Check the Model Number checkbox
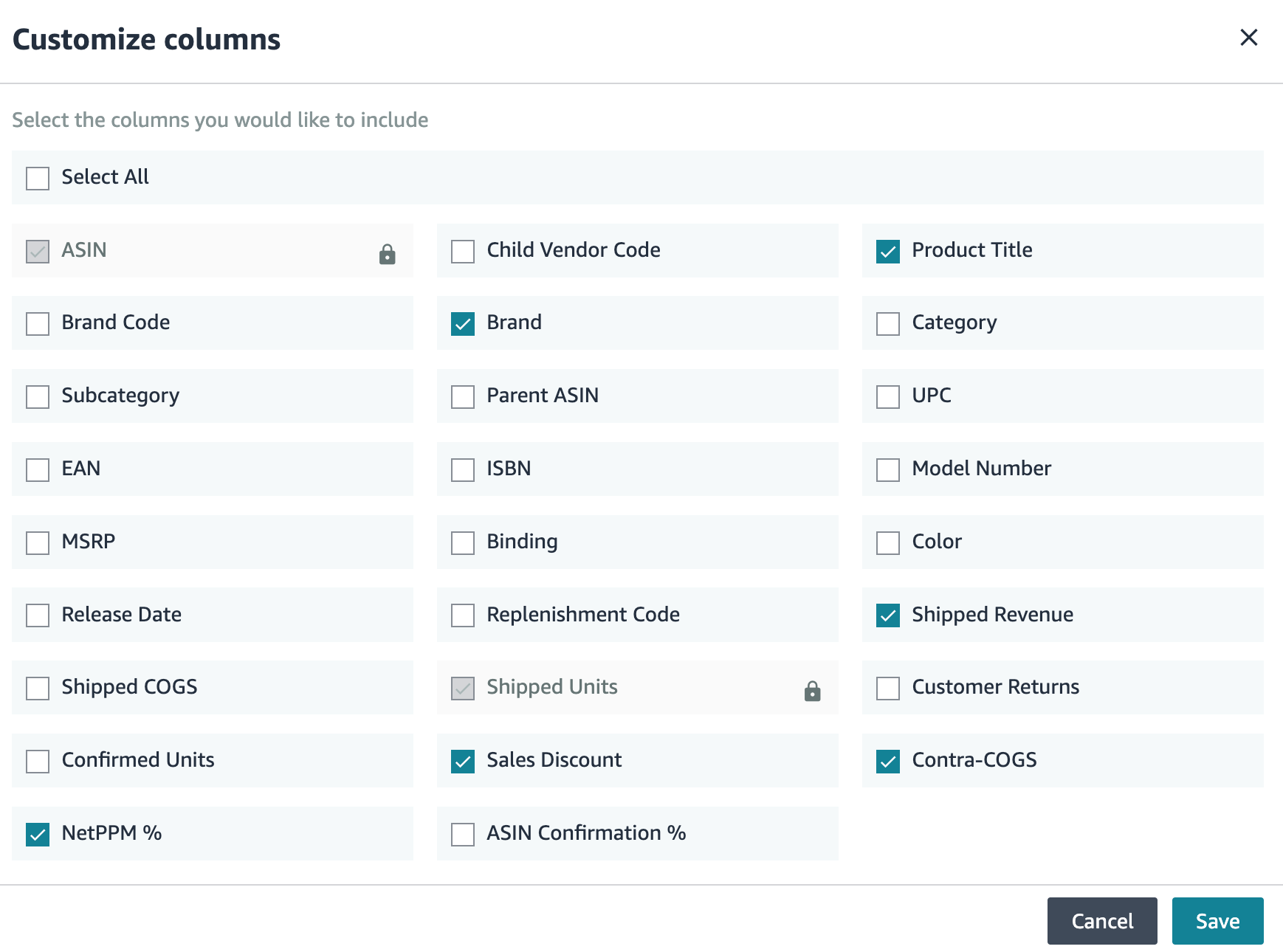 point(887,469)
